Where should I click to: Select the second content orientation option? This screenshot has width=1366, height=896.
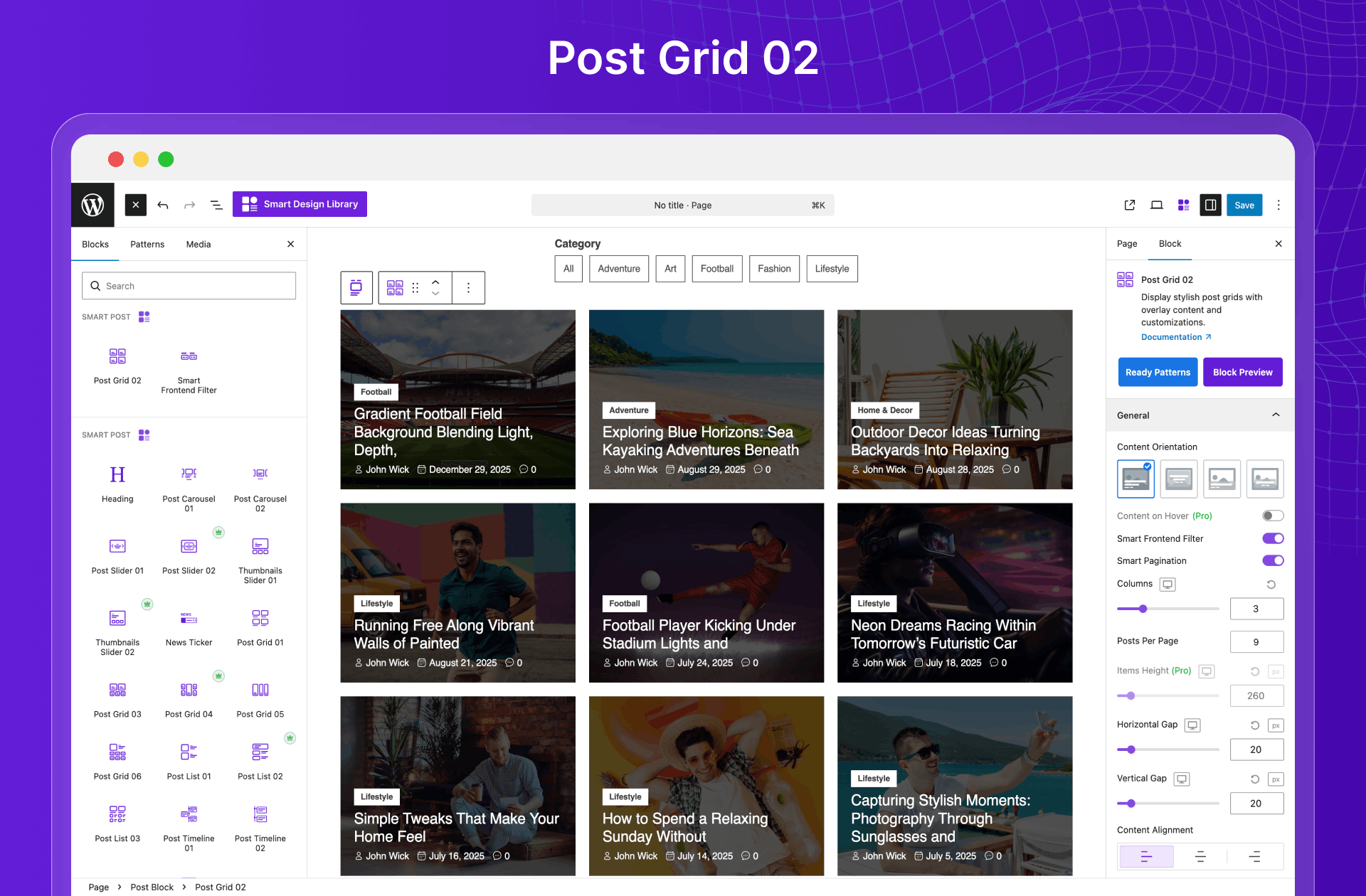tap(1178, 479)
